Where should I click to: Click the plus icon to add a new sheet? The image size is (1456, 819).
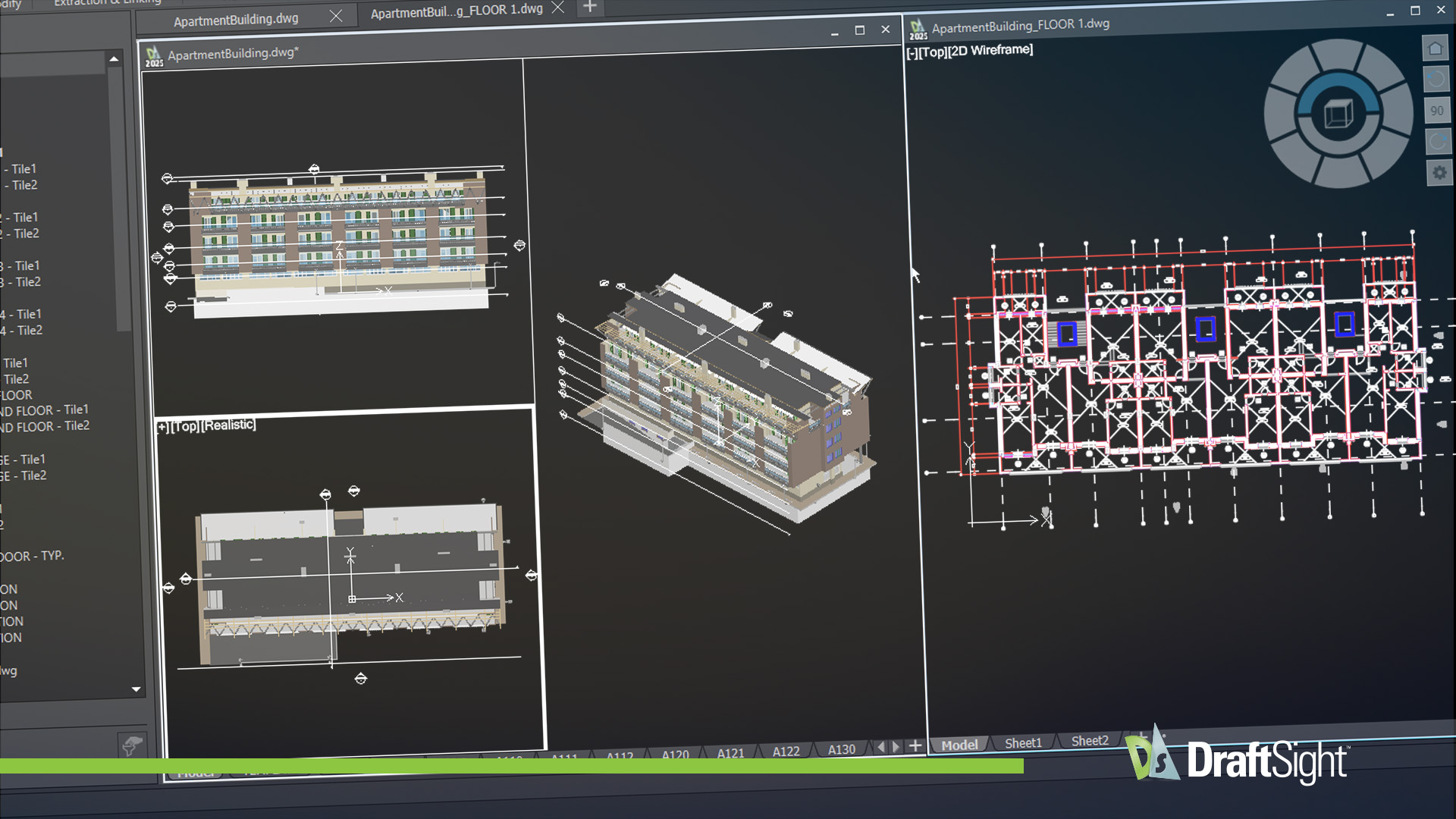[915, 748]
